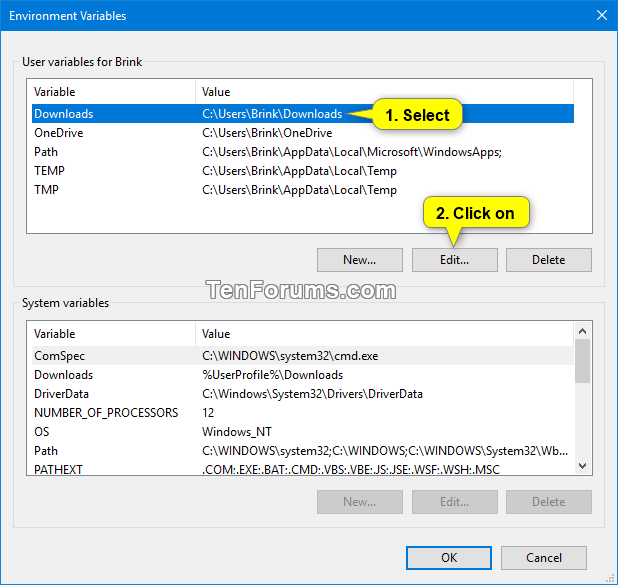Screen dimensions: 618x585
Task: Click the Value column header in the user variables list
Action: pyautogui.click(x=384, y=92)
